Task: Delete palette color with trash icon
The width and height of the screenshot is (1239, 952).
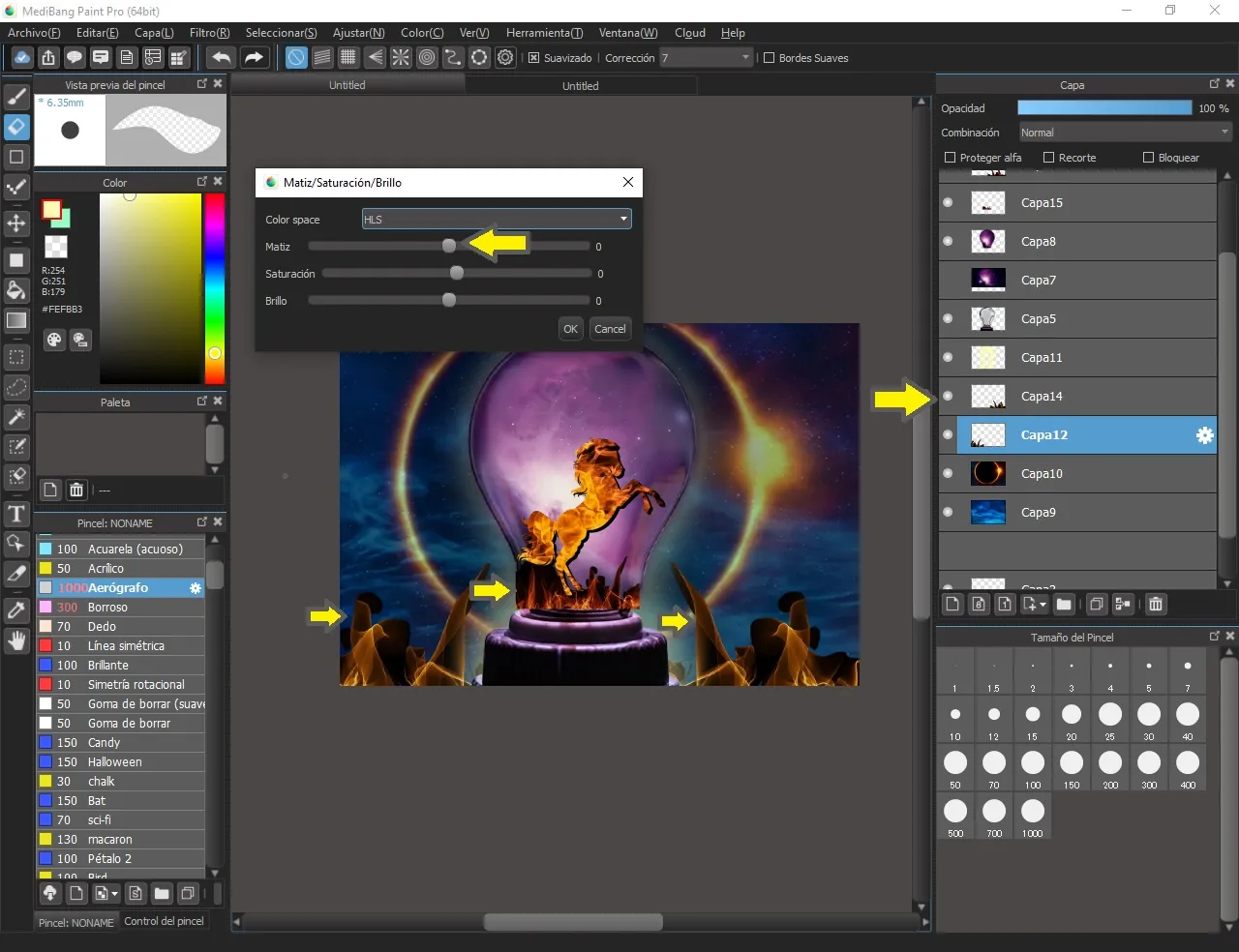Action: click(x=76, y=490)
